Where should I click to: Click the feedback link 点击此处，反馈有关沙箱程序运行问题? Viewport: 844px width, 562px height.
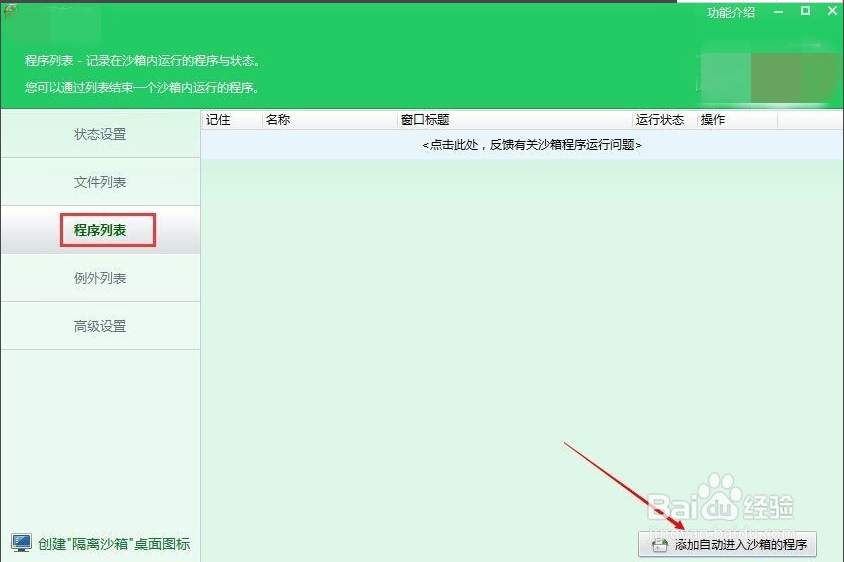point(532,145)
